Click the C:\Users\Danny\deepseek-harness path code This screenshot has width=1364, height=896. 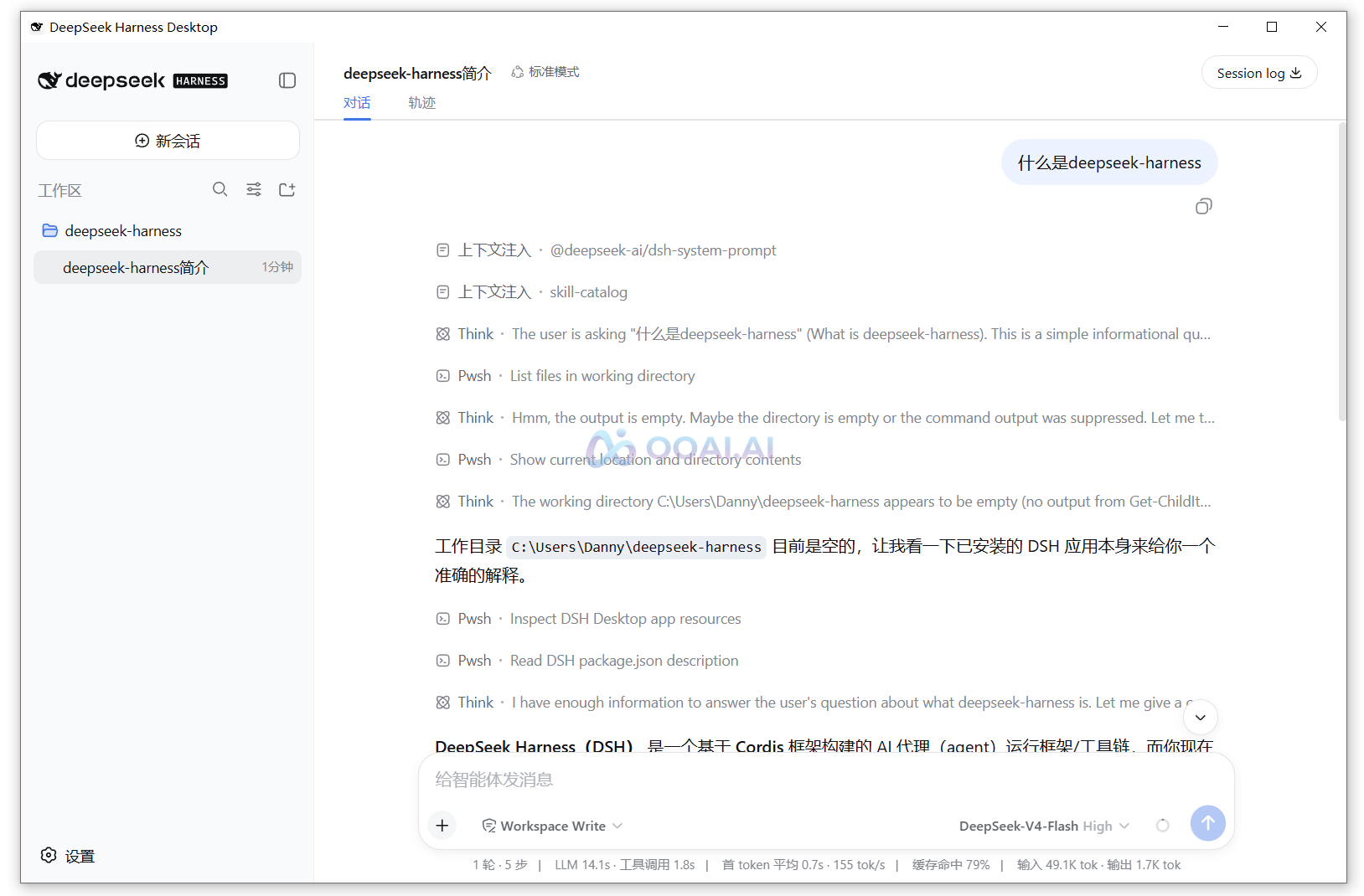click(637, 547)
